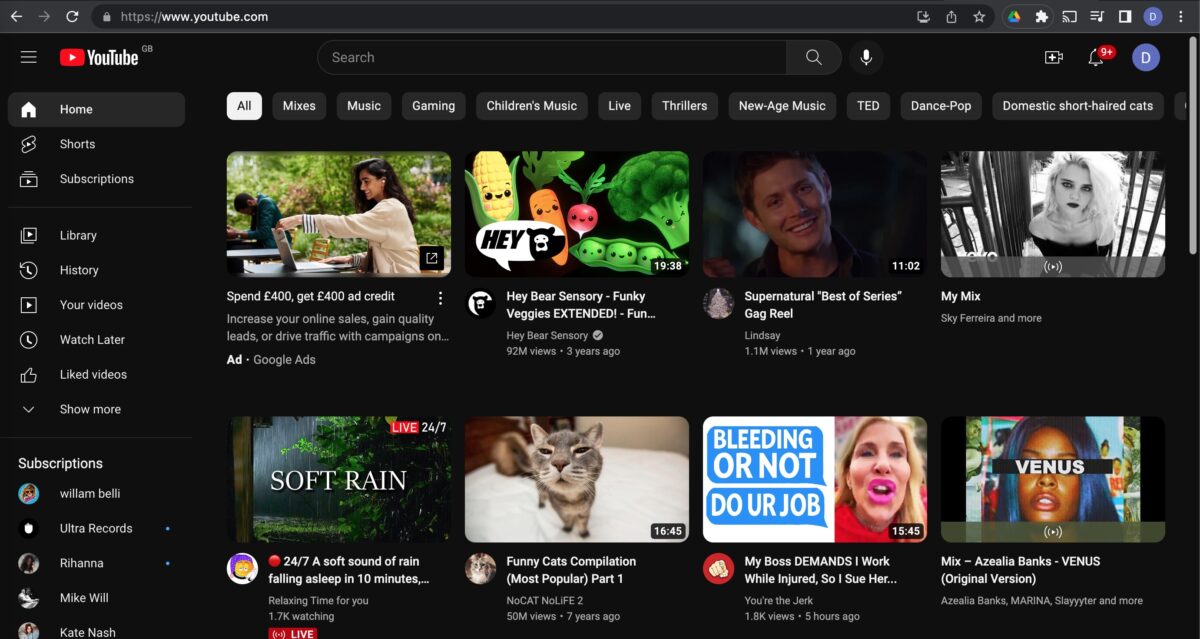Toggle the browser side panel
This screenshot has height=639, width=1200.
(x=1125, y=16)
